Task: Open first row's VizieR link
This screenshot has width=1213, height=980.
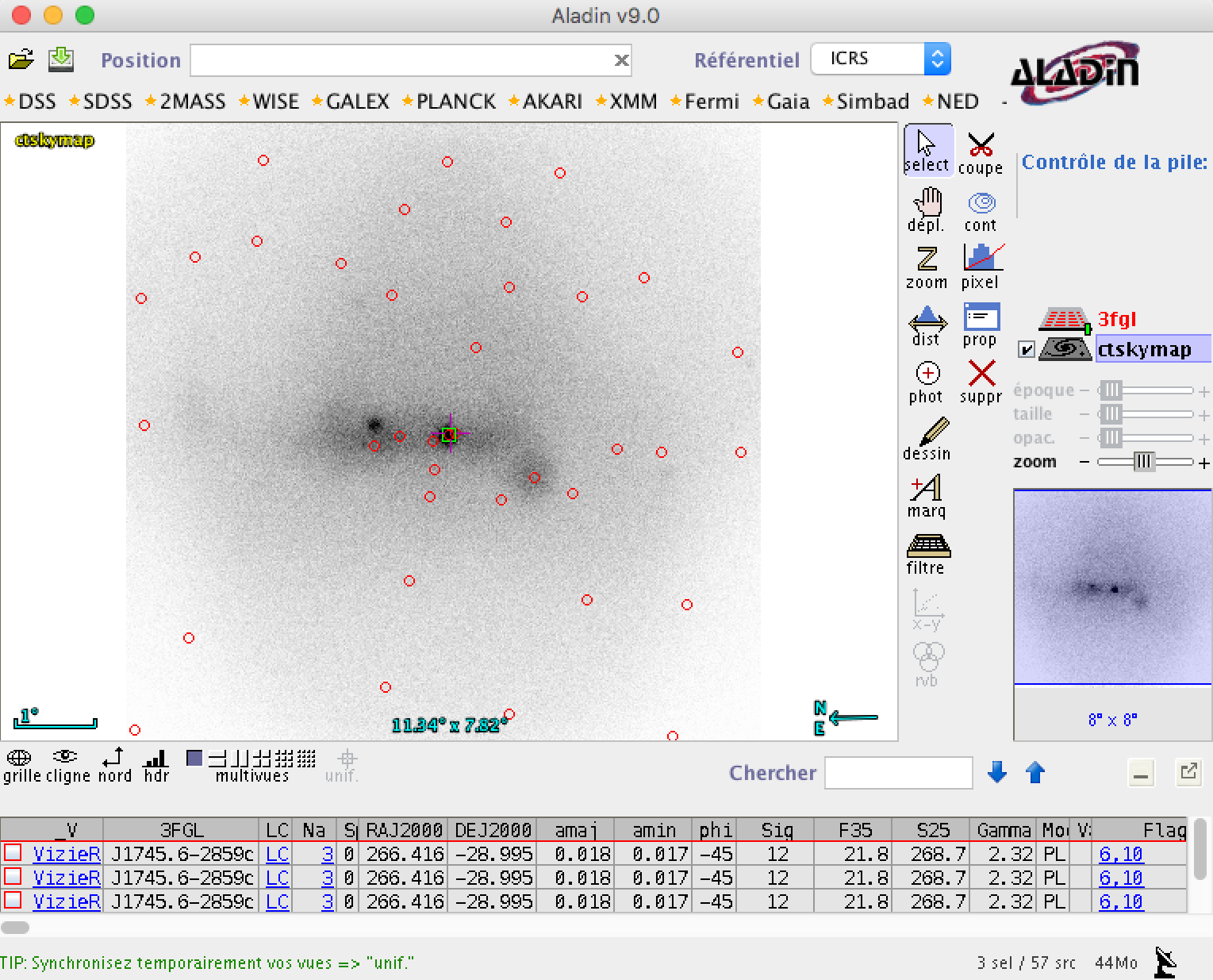Action: tap(67, 854)
